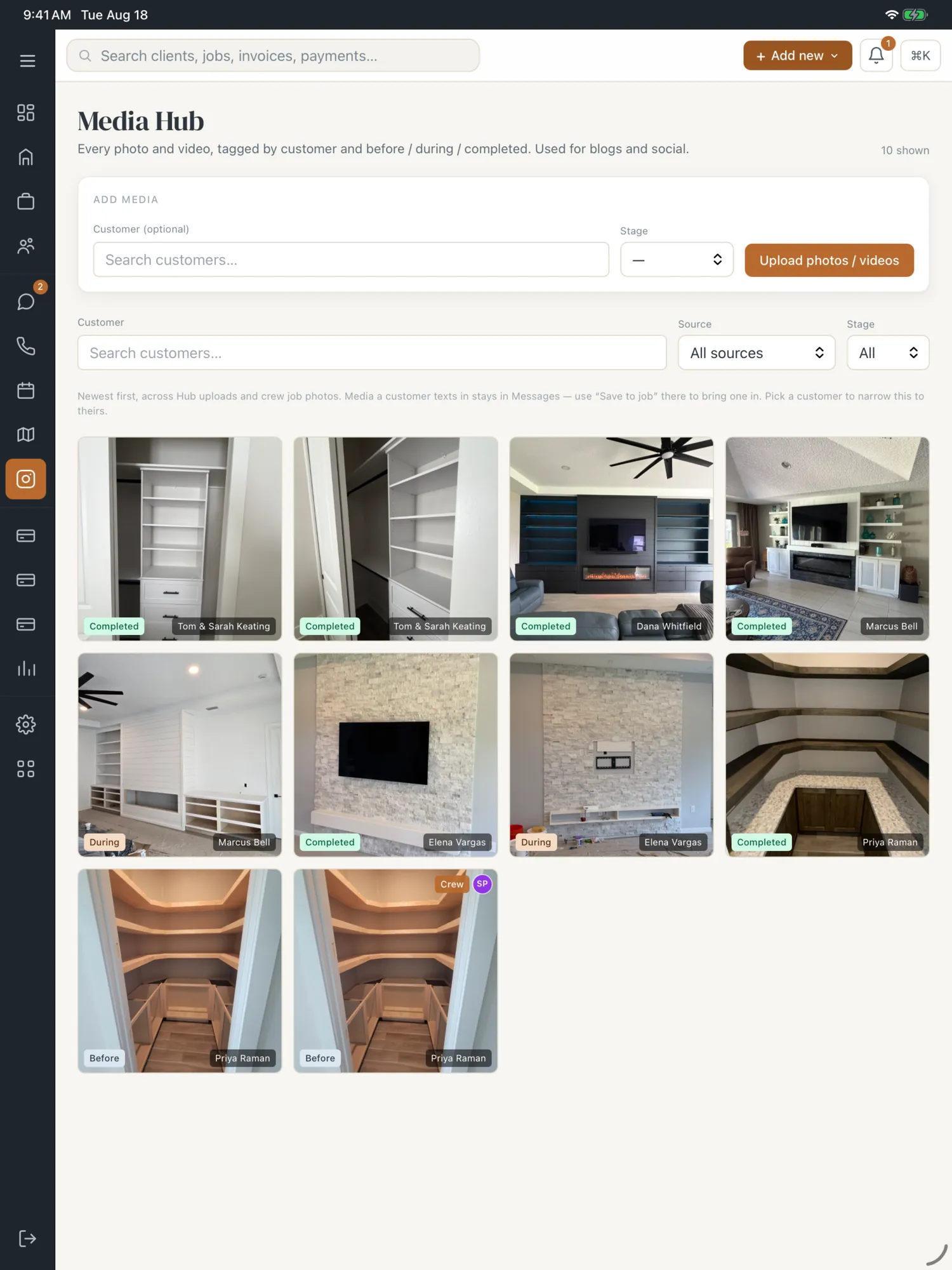This screenshot has width=952, height=1270.
Task: Click the battery status icon
Action: (915, 15)
